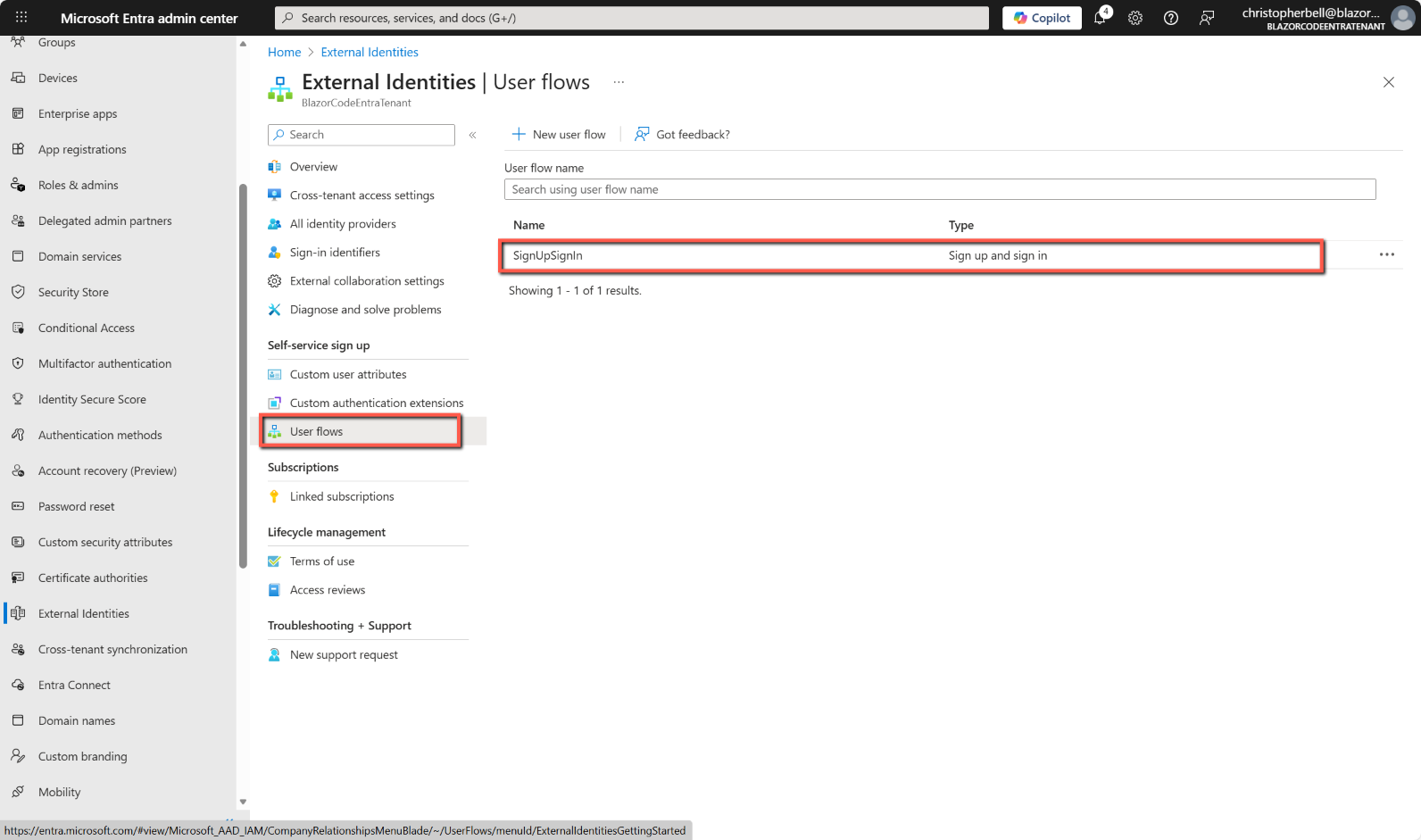Open Conditional Access in left sidebar
The image size is (1421, 840).
coord(86,329)
